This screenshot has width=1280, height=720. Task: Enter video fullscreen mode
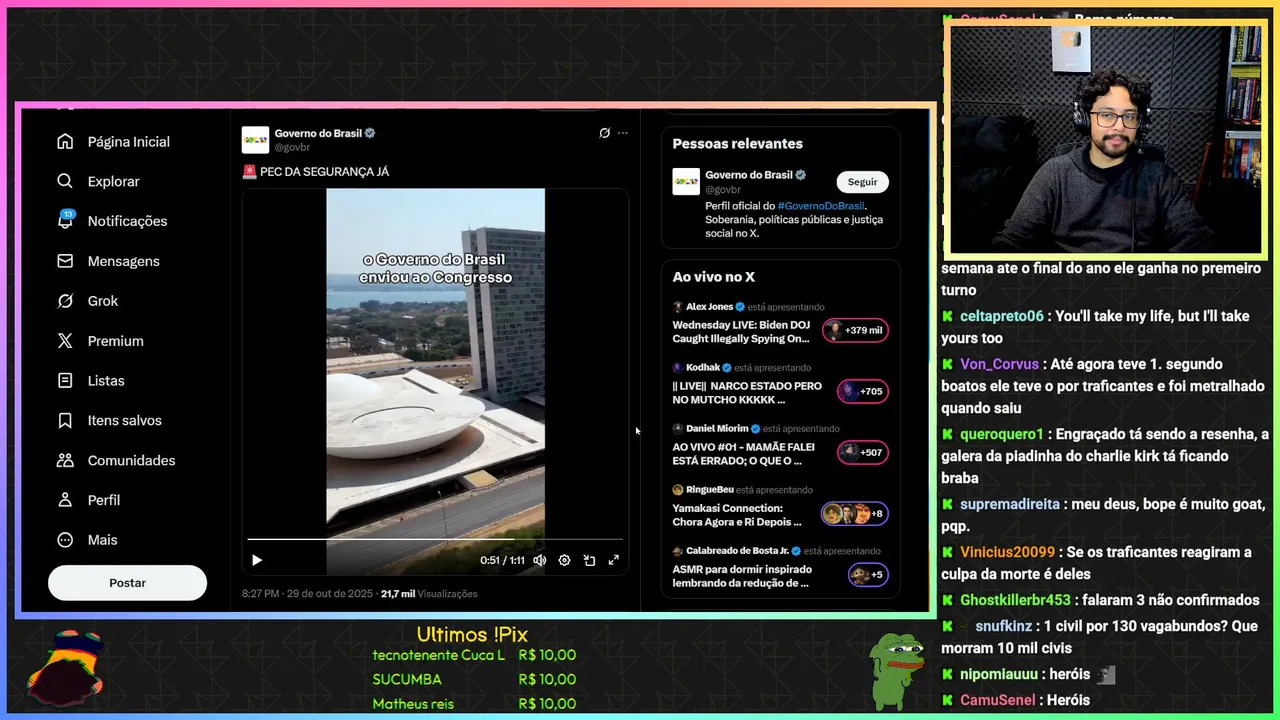coord(614,560)
